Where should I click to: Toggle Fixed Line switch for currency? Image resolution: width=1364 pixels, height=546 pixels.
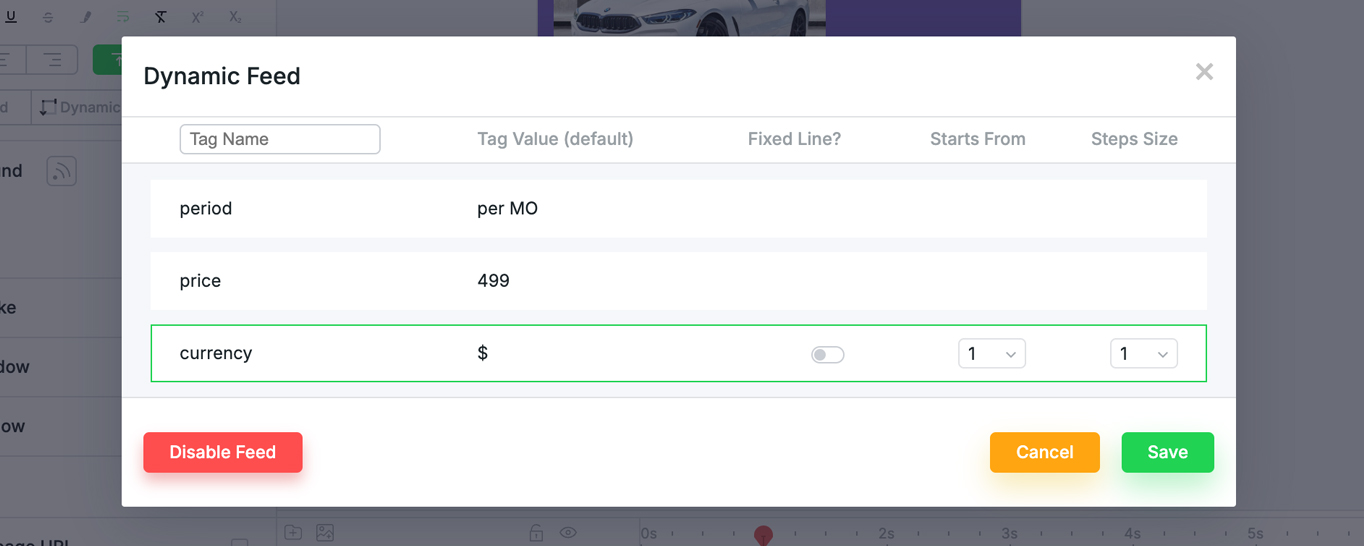[x=827, y=354]
